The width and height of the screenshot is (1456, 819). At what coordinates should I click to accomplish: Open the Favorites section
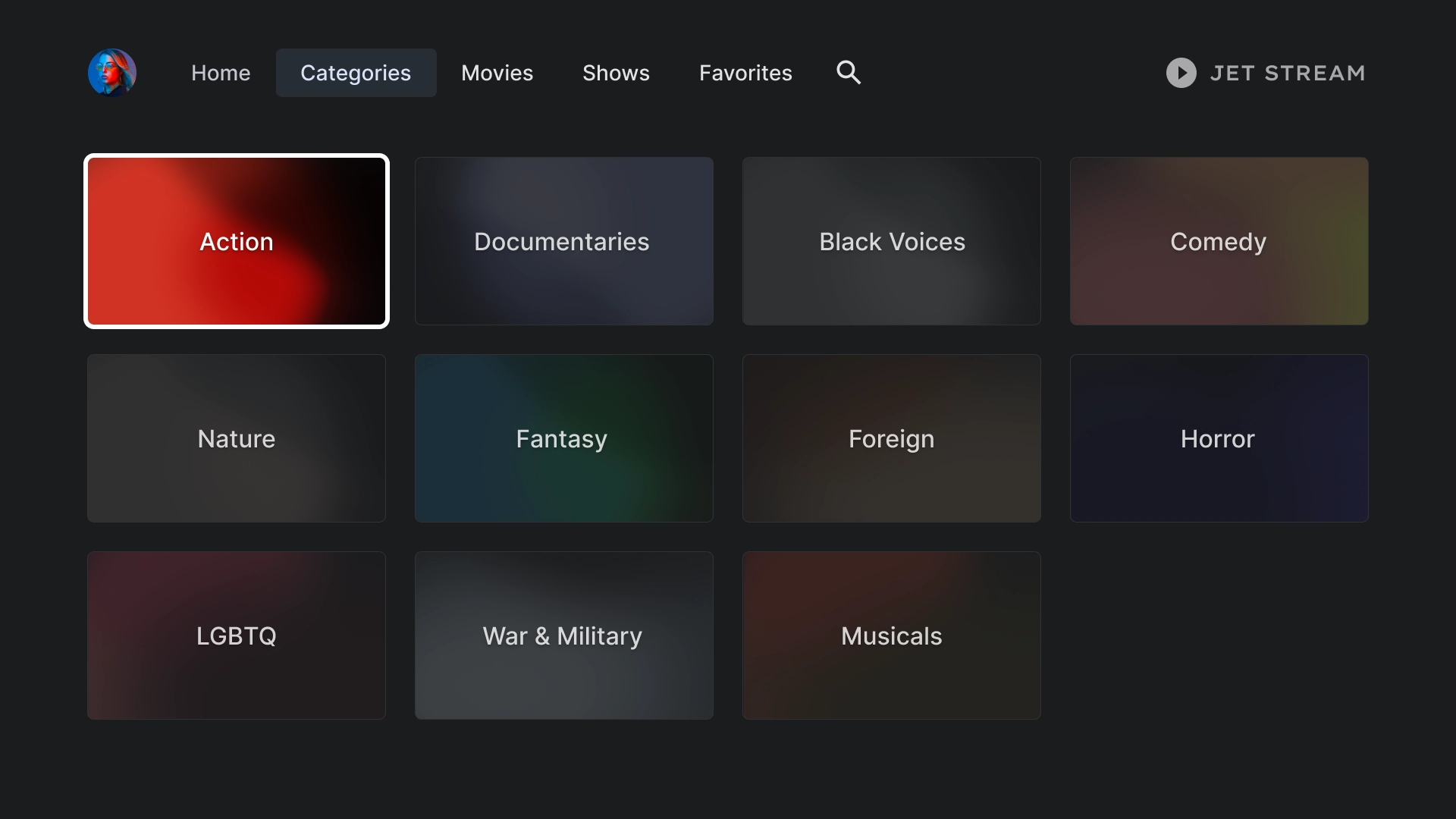click(745, 72)
